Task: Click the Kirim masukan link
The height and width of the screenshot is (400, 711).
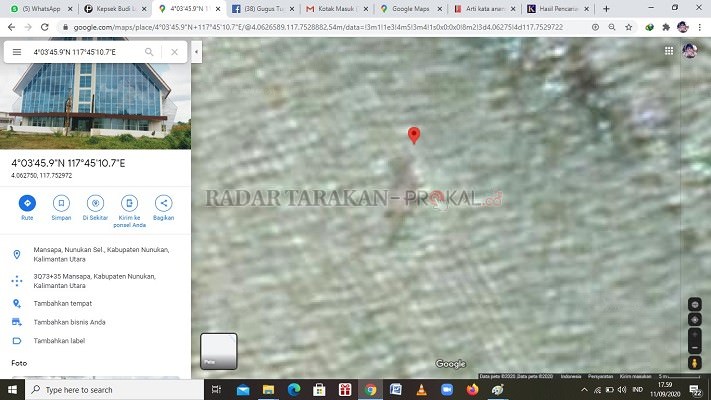Action: pos(635,376)
